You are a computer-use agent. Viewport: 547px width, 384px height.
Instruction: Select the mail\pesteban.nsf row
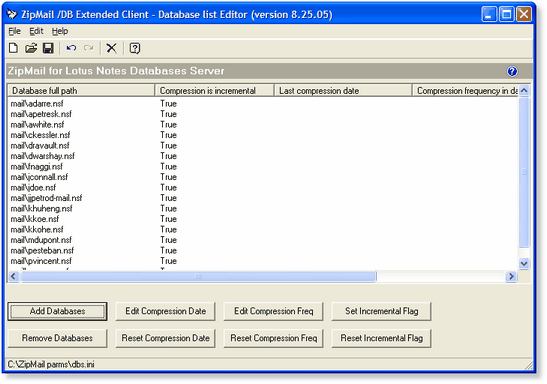coord(262,250)
